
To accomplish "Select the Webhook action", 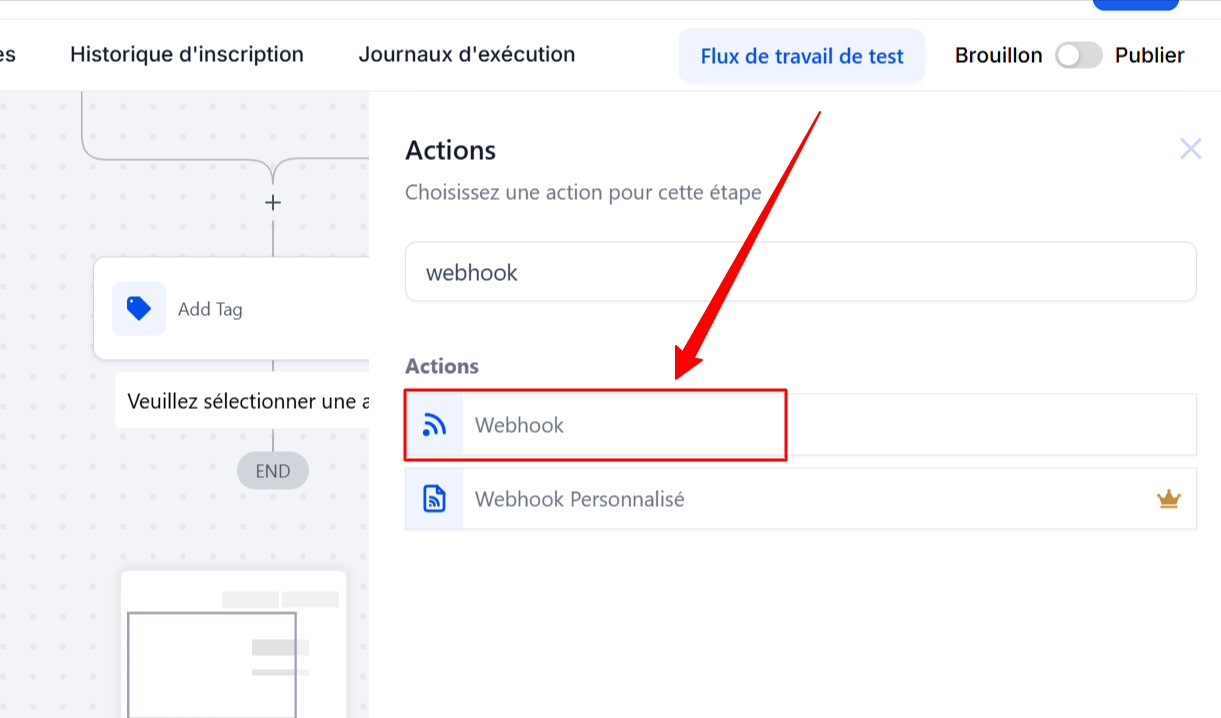I will [801, 425].
